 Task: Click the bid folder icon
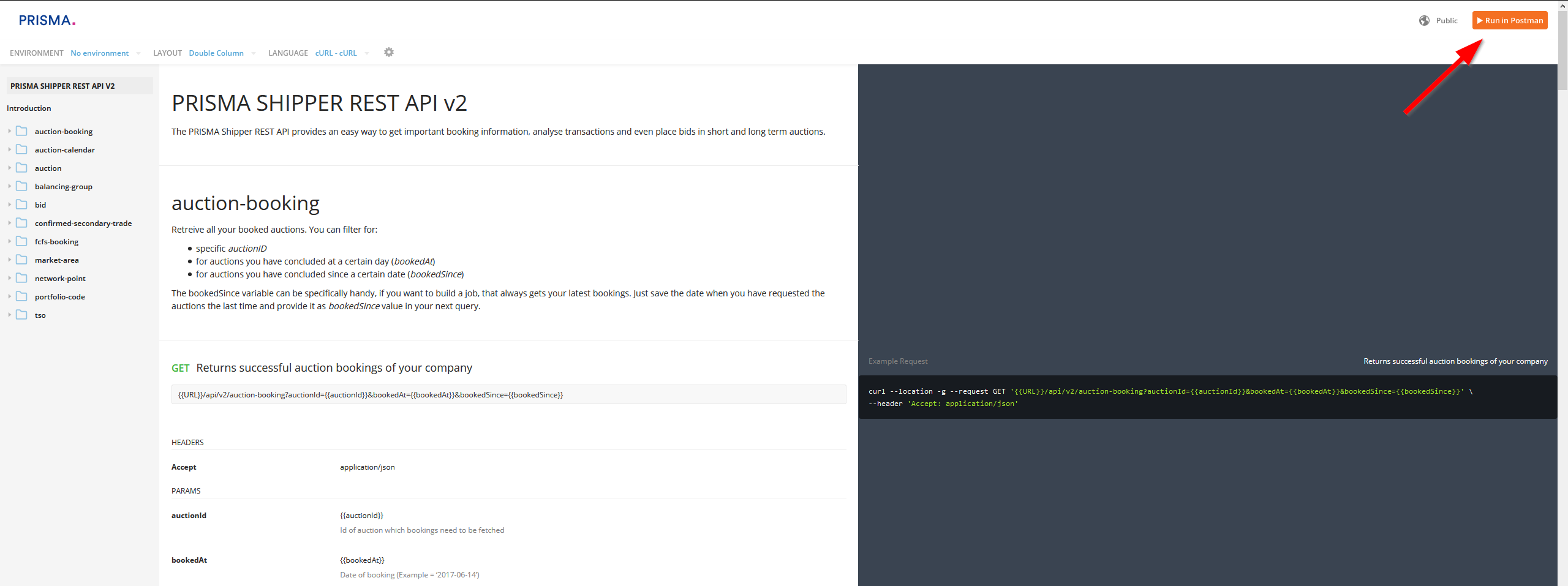click(x=22, y=205)
